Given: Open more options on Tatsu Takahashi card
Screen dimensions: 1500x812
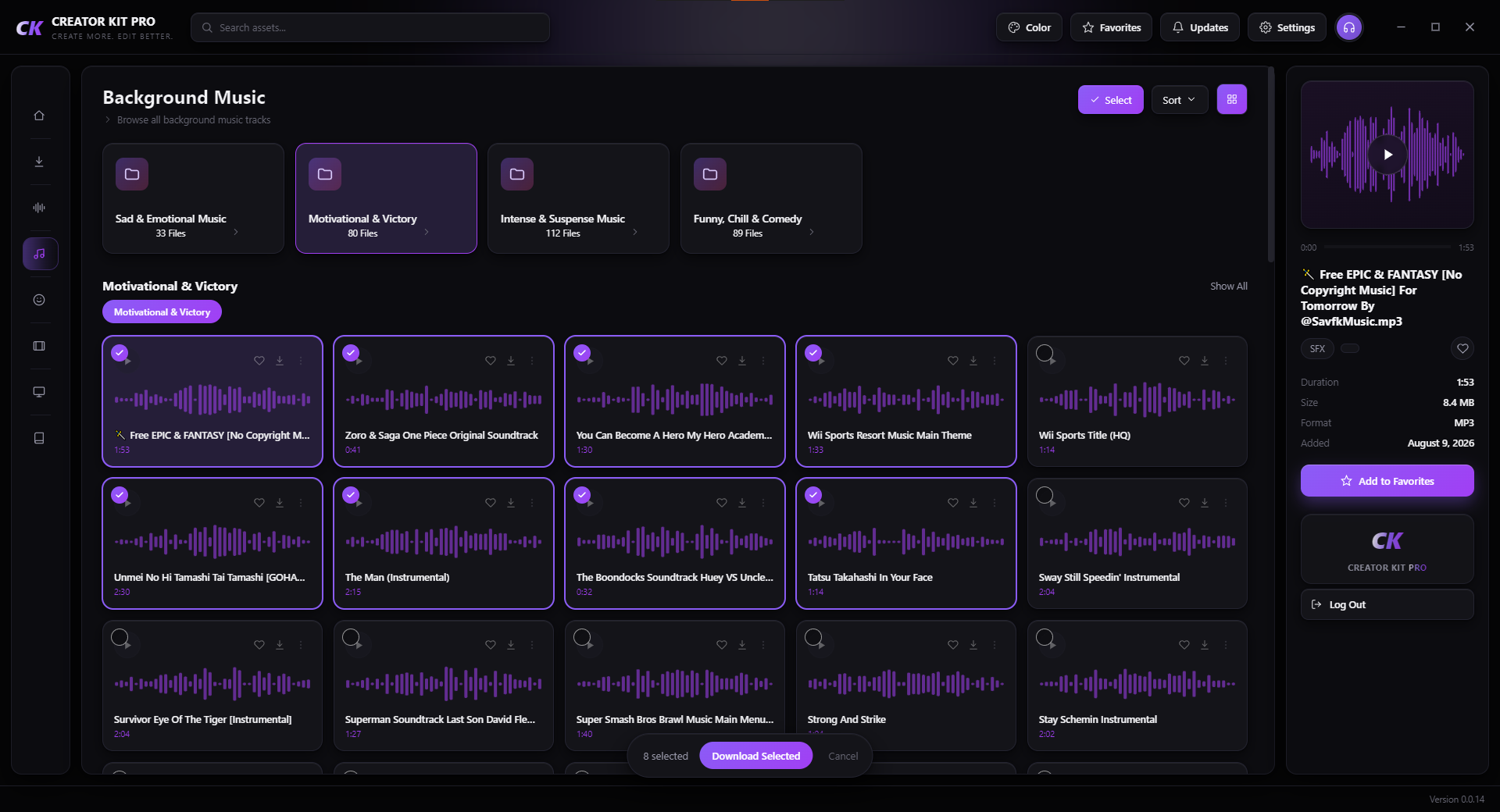Looking at the screenshot, I should (995, 503).
